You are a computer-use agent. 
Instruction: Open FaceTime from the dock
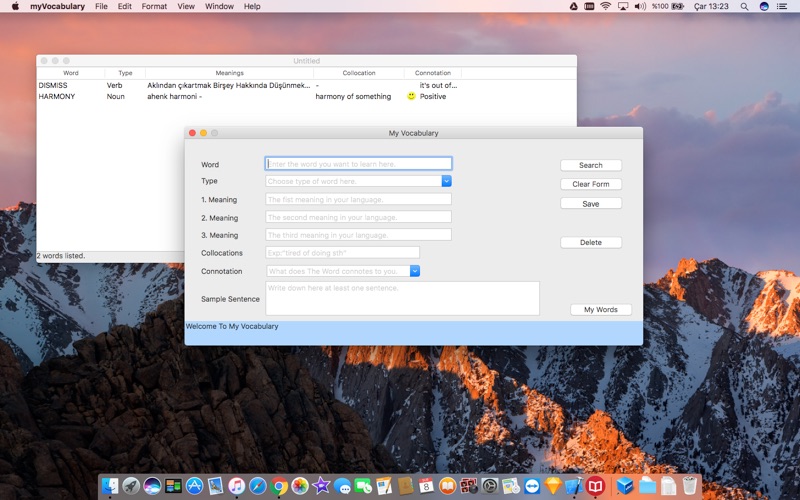pos(363,486)
